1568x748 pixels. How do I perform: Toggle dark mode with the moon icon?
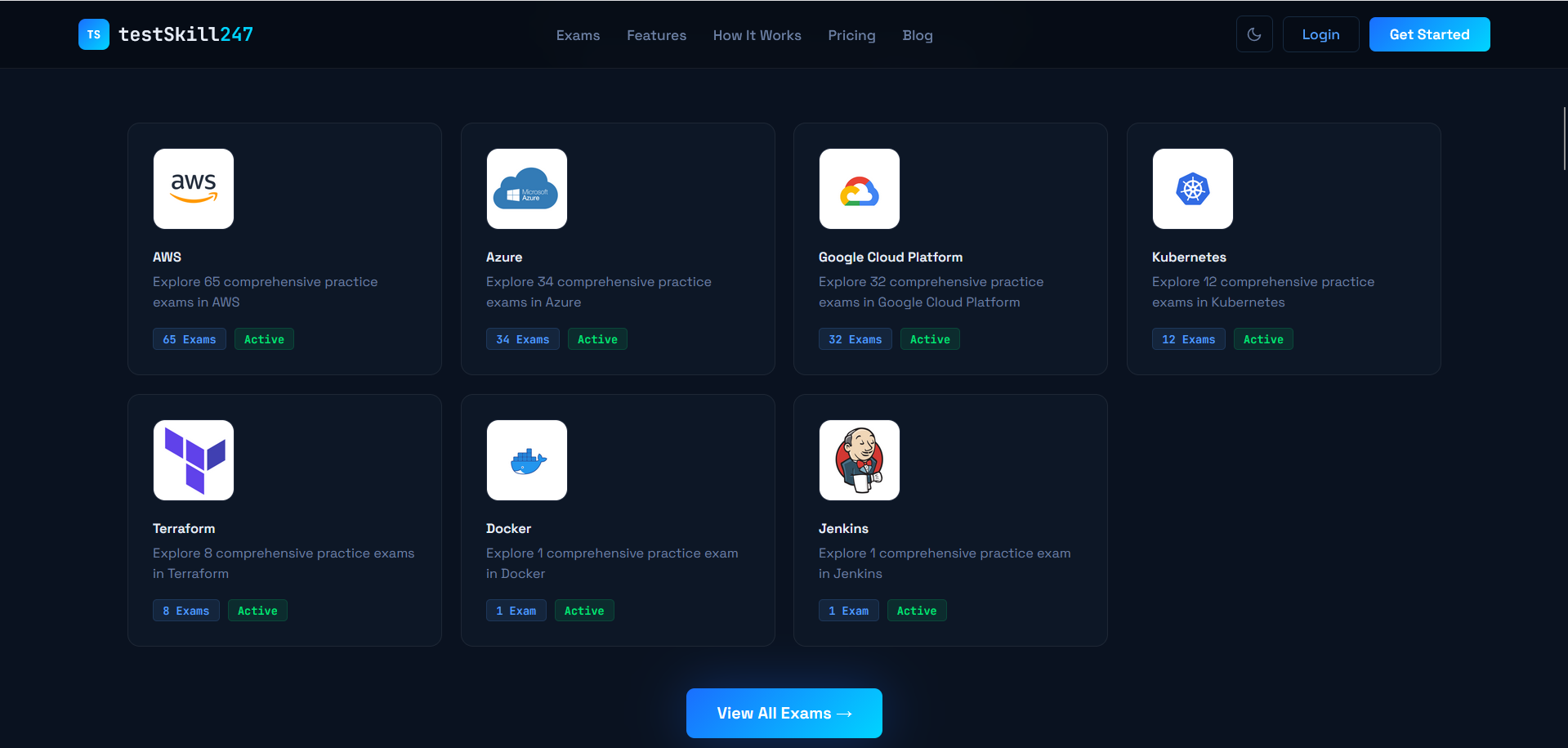[1253, 34]
